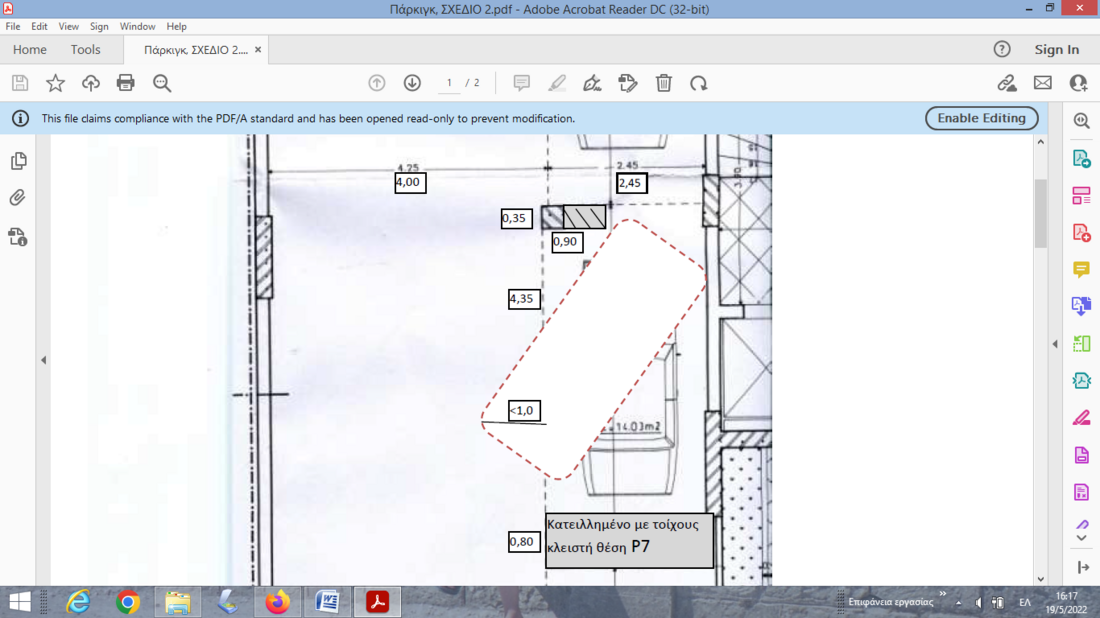Click the Enable Editing button
The image size is (1100, 618).
(x=981, y=118)
